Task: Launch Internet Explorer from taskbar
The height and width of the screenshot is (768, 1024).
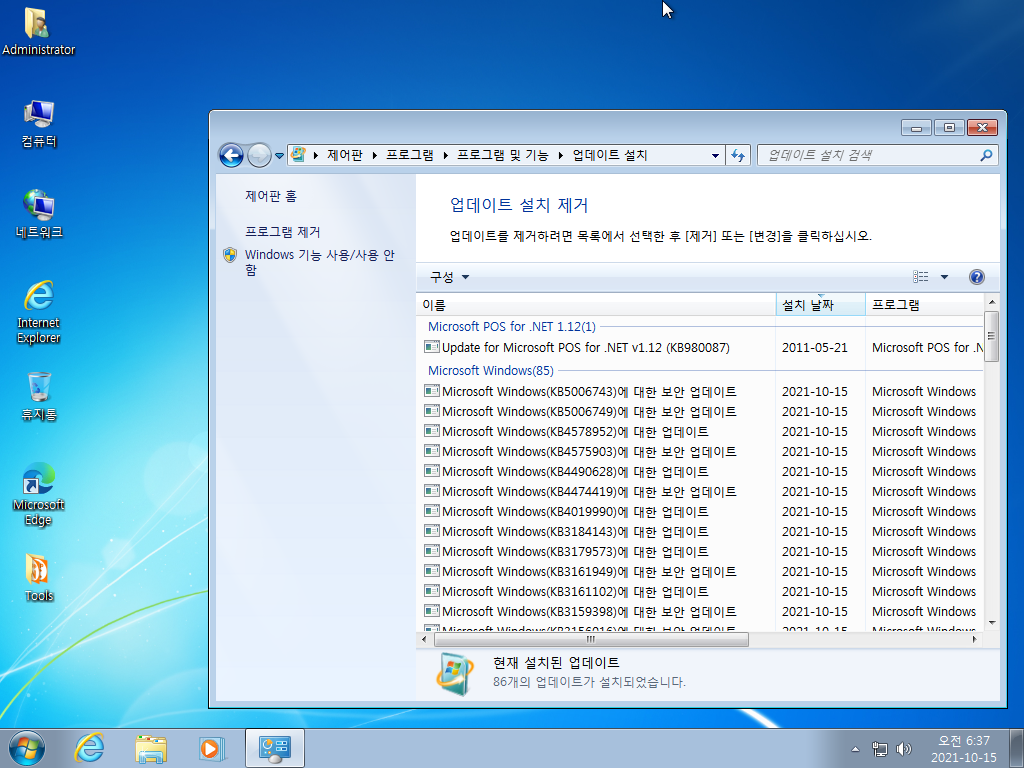Action: [x=89, y=748]
